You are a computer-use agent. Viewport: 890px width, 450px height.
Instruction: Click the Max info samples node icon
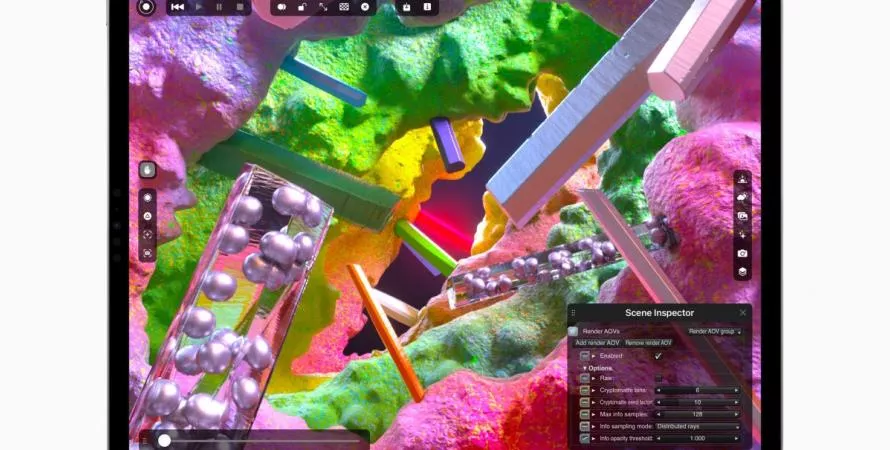tap(585, 414)
